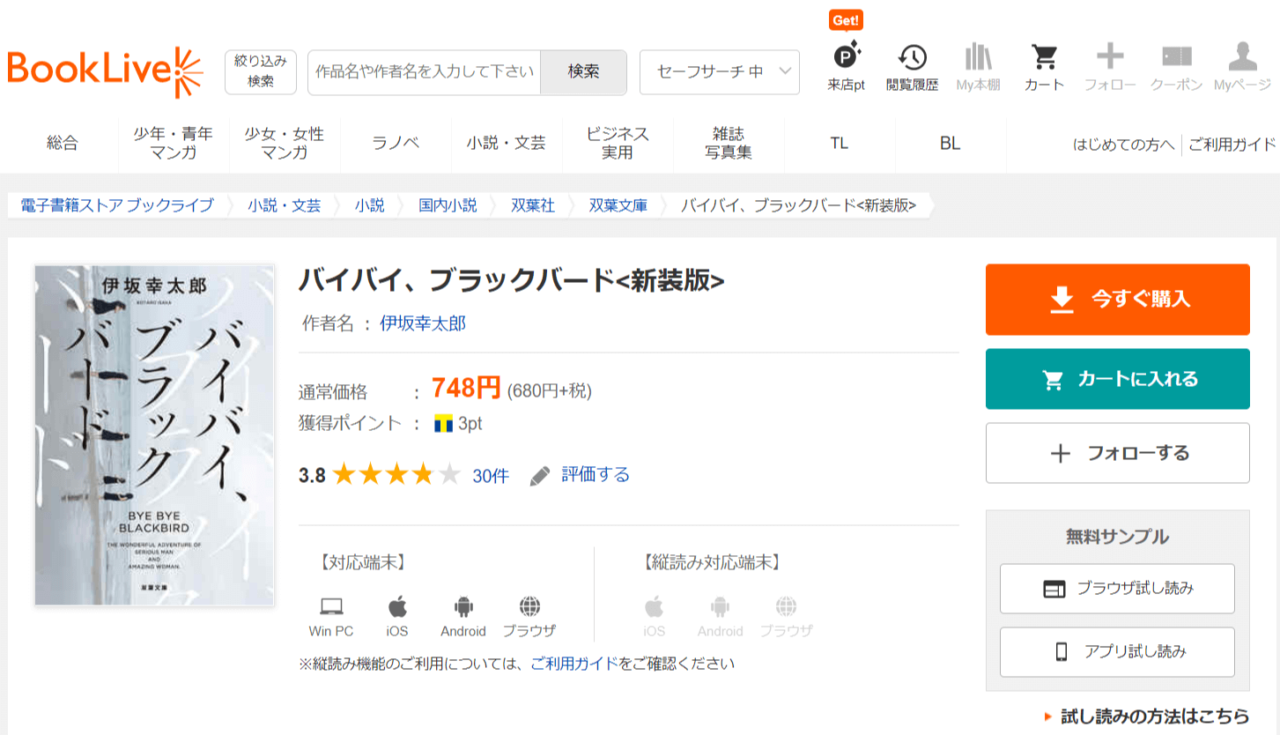1280x735 pixels.
Task: Click the orange Get! badge
Action: point(846,20)
